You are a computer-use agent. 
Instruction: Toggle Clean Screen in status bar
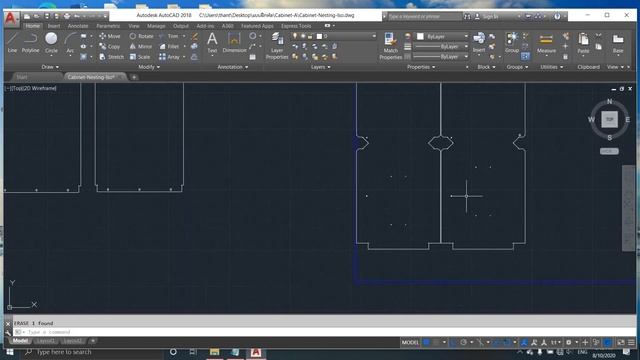click(x=620, y=342)
